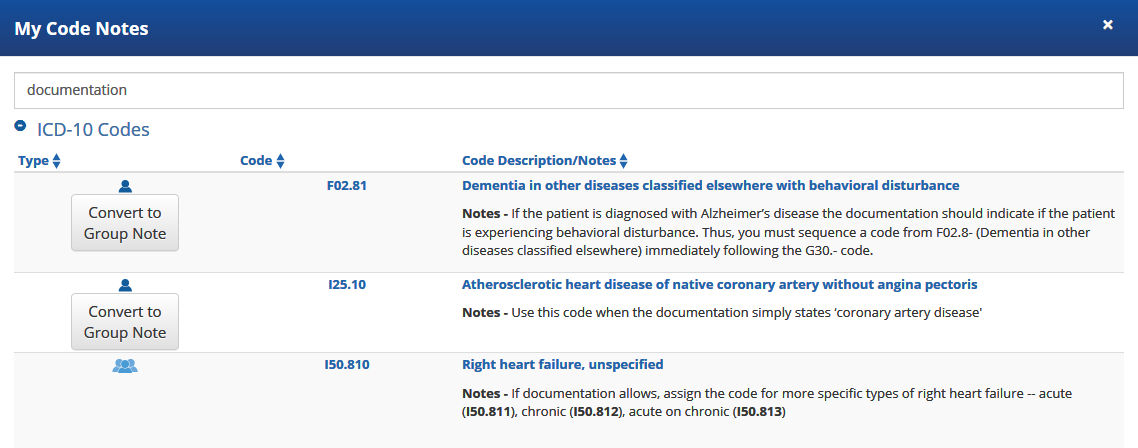Convert I25.10 note to Group Note
This screenshot has height=448, width=1138.
(x=125, y=322)
